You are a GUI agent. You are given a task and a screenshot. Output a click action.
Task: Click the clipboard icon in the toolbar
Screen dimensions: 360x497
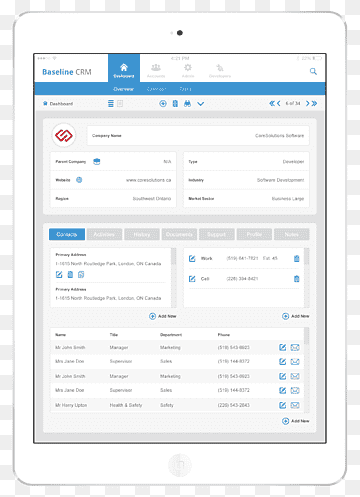coord(175,104)
